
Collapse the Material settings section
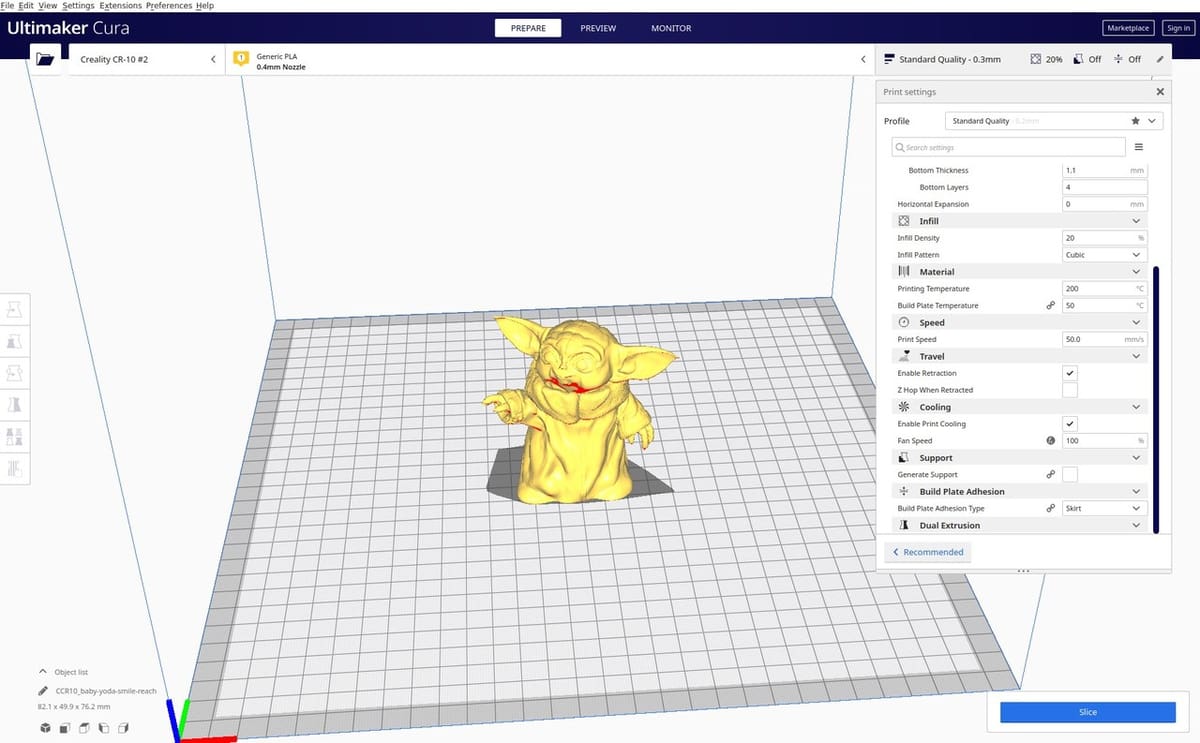[x=1019, y=272]
